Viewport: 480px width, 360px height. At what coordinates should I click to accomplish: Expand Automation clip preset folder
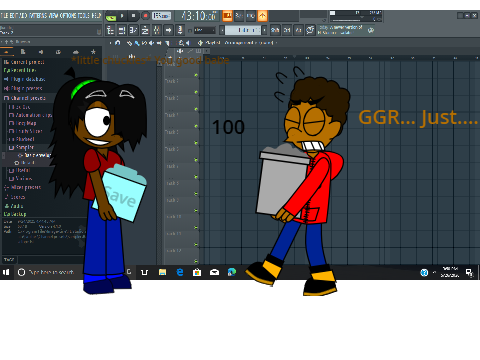(30, 115)
